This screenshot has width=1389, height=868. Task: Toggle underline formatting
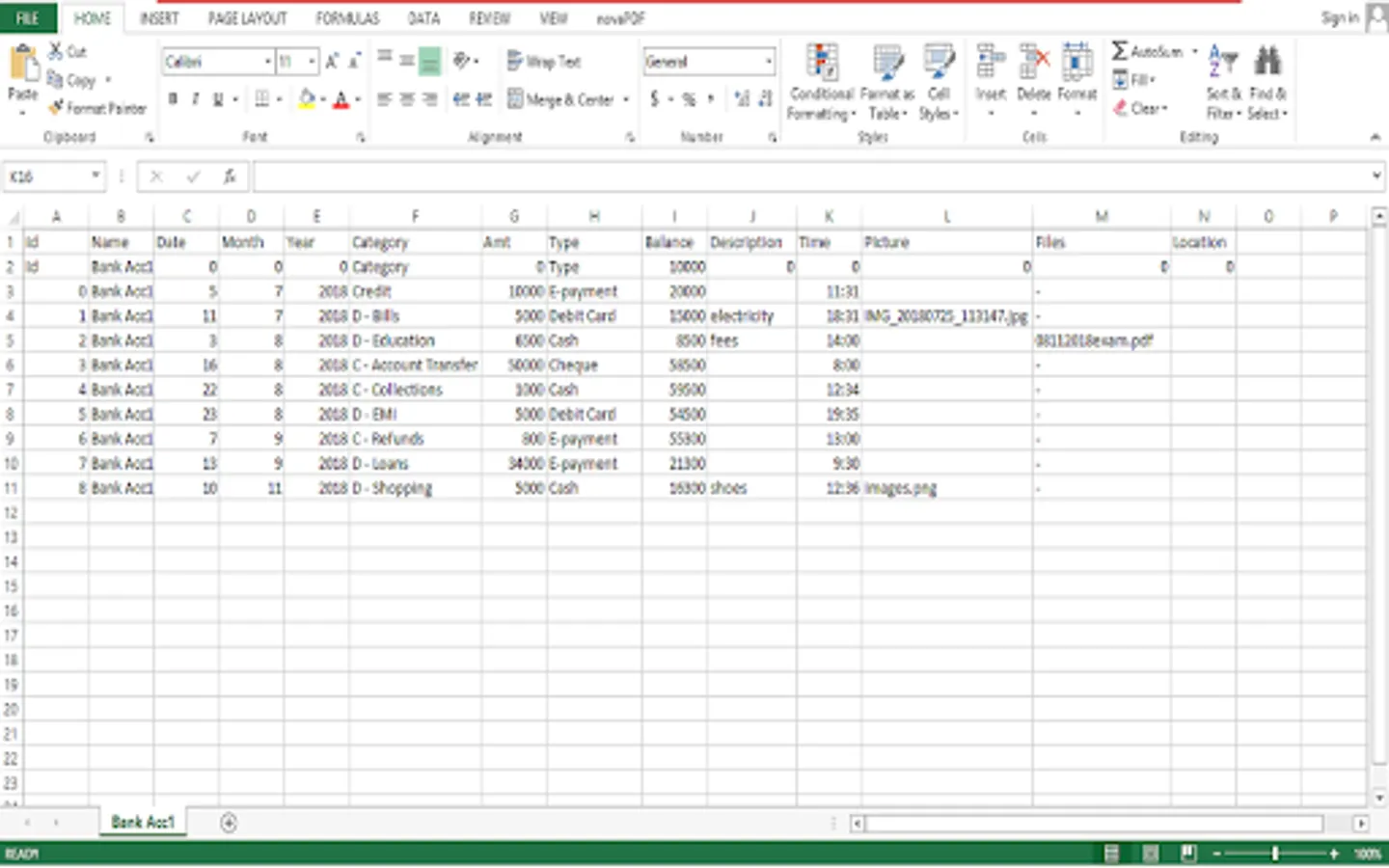(x=219, y=98)
